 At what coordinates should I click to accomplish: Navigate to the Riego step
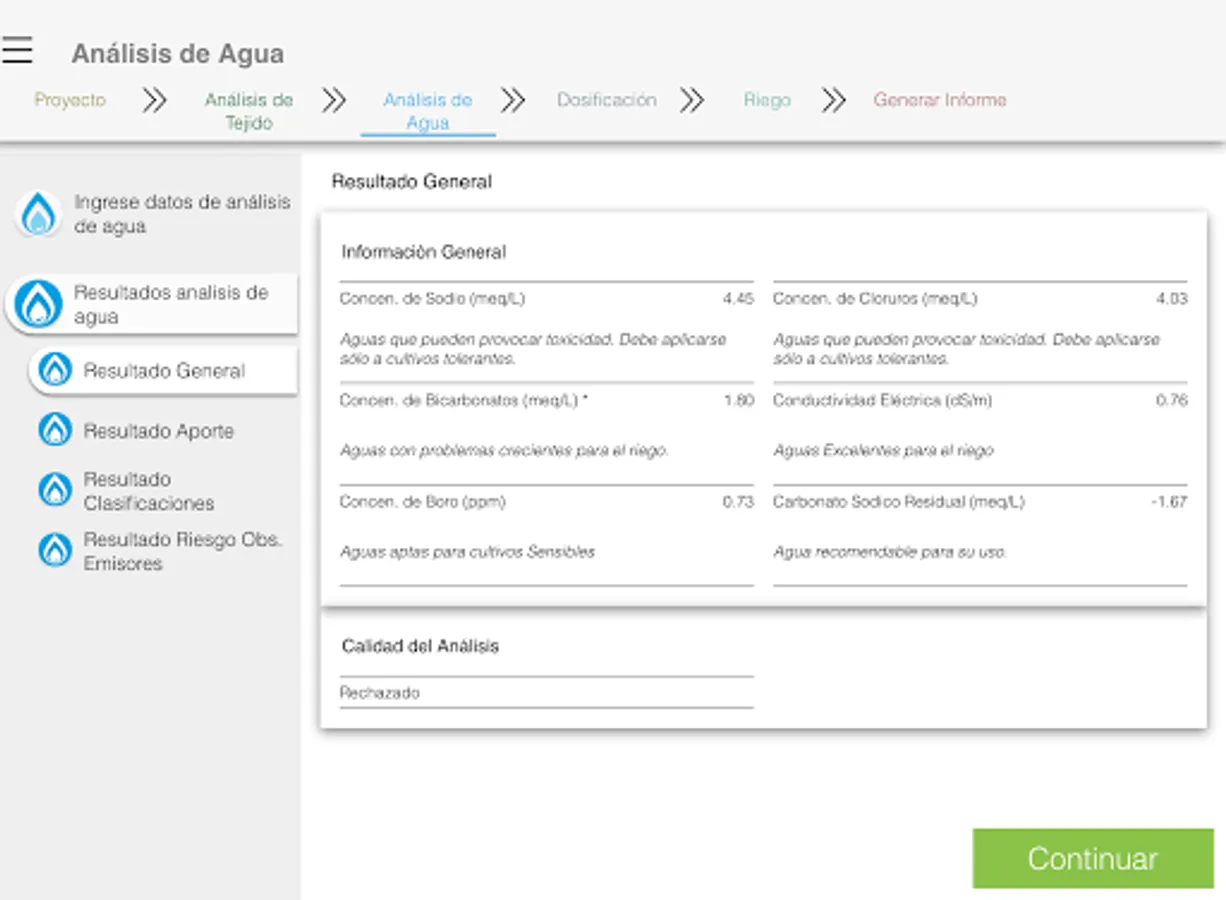point(767,100)
